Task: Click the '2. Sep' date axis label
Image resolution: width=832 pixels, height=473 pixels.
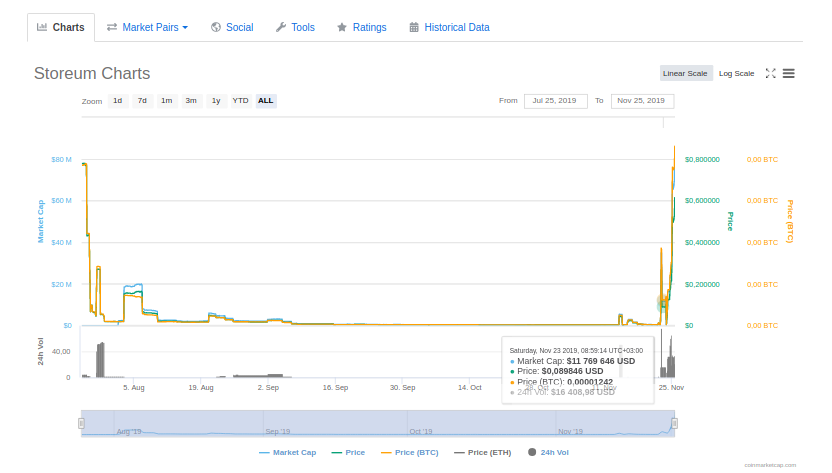Action: (x=268, y=388)
